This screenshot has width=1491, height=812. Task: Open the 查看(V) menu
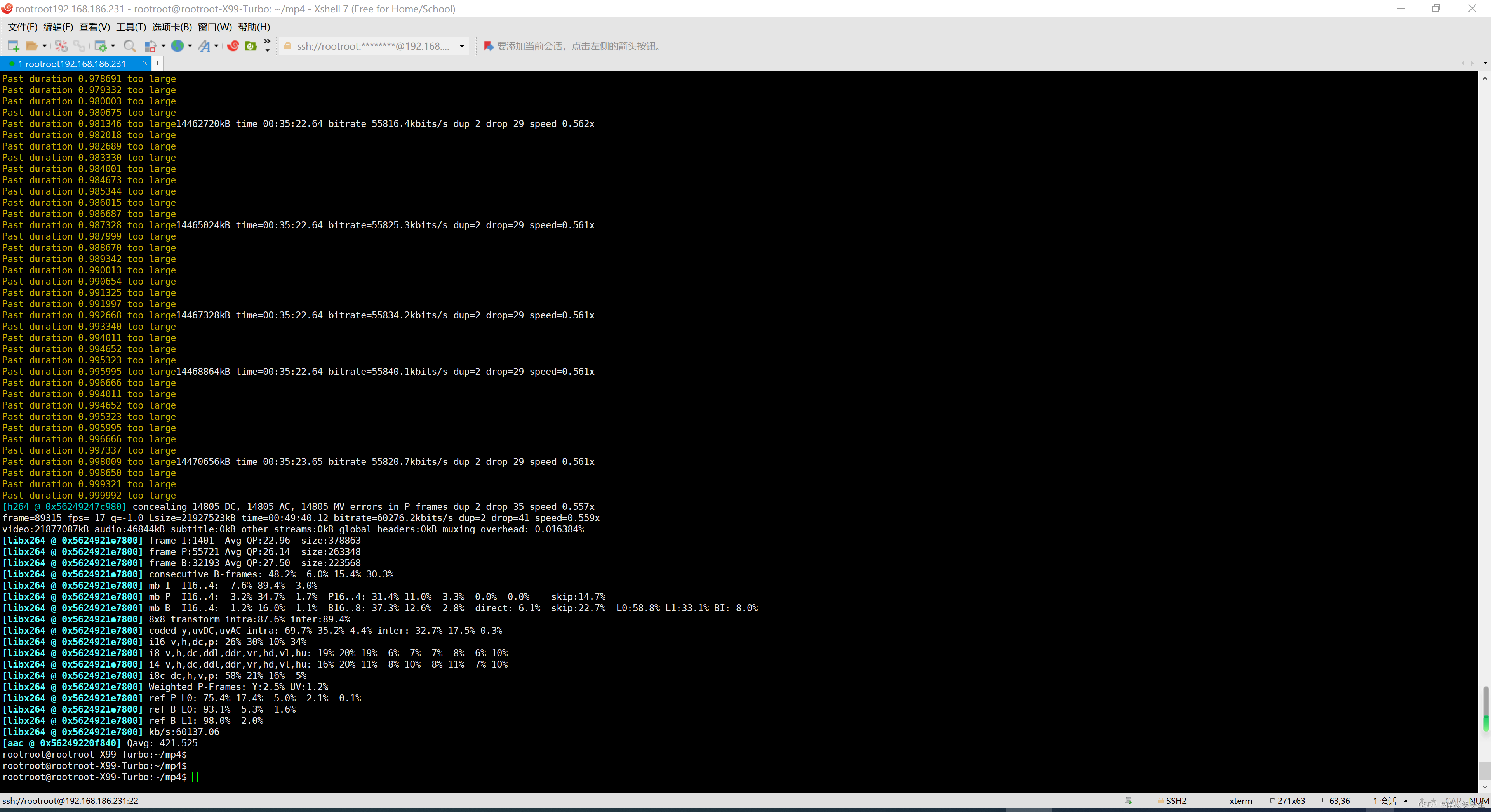pos(94,27)
